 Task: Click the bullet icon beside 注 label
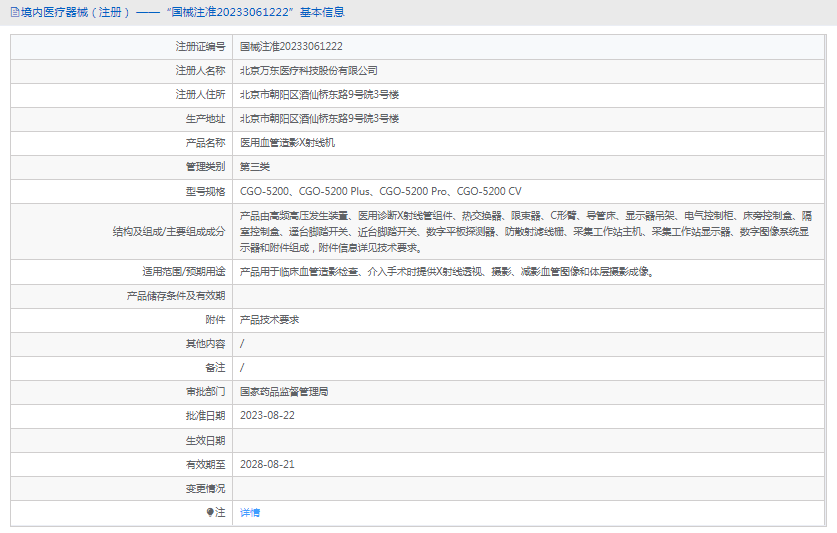pos(210,513)
